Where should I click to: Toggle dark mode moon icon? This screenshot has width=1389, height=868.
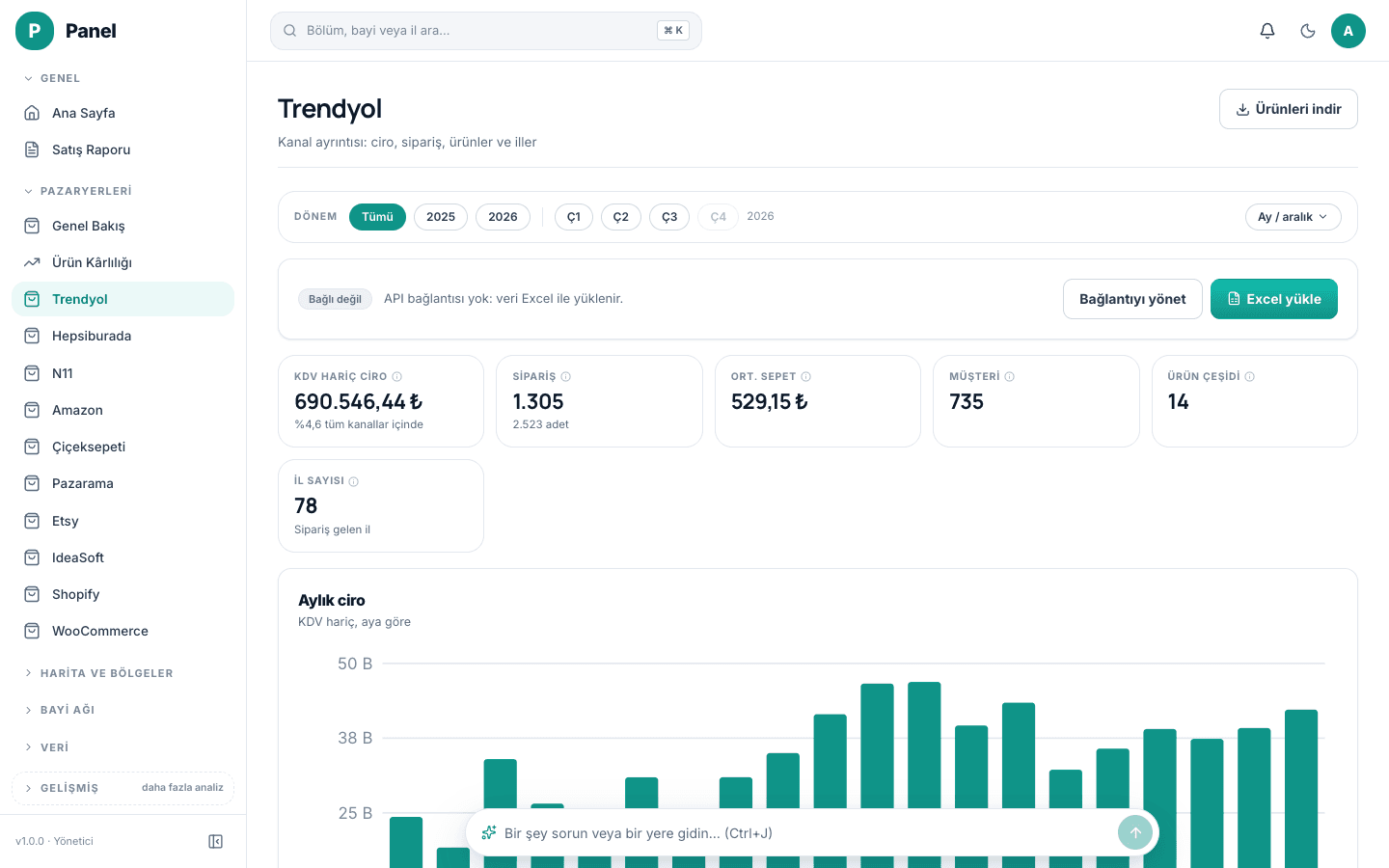(x=1308, y=31)
